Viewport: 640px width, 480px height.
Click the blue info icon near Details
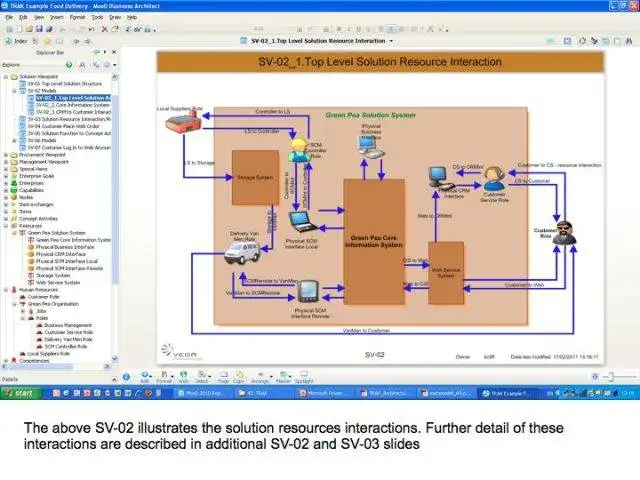click(127, 377)
